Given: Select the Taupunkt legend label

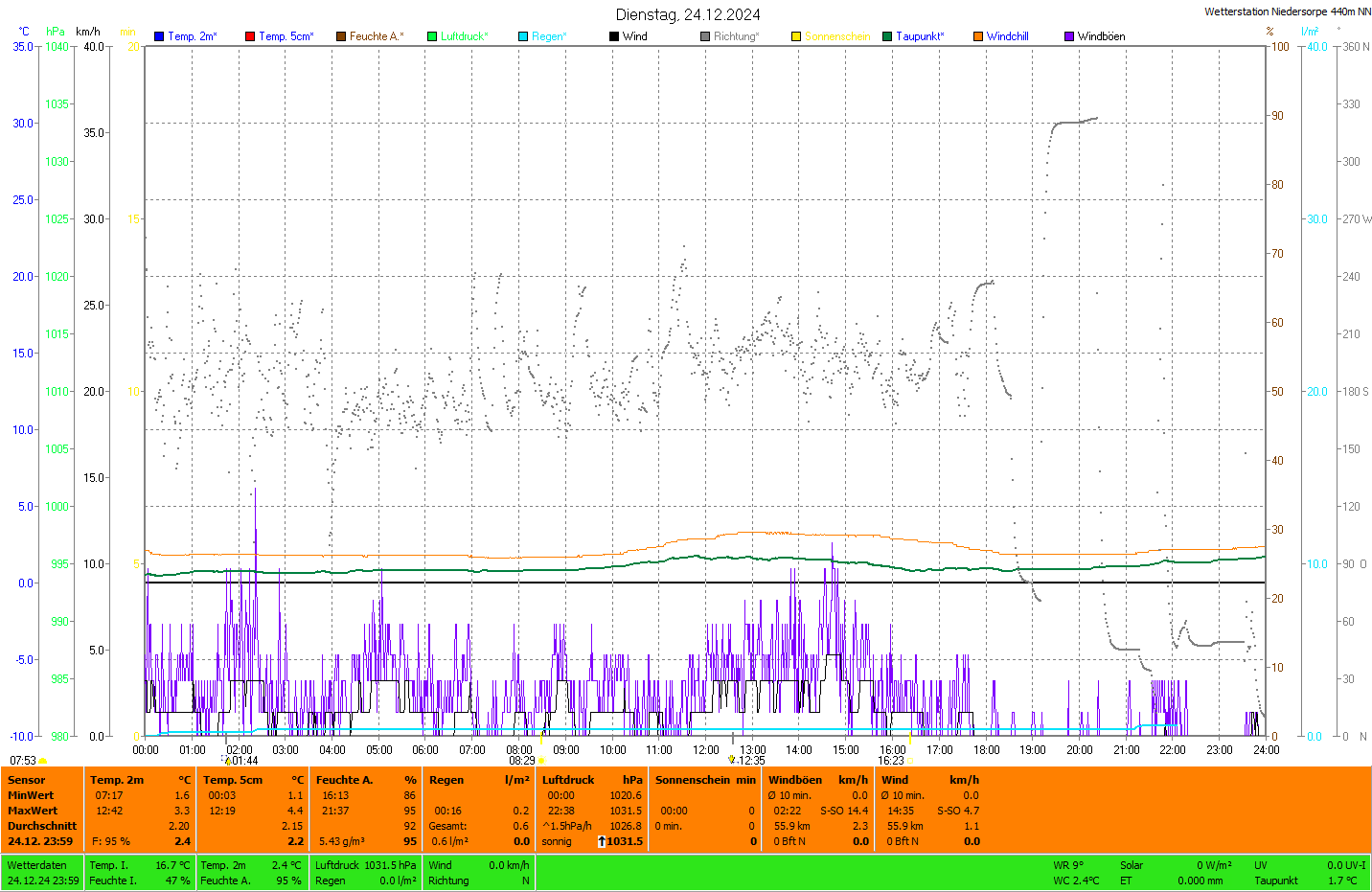Looking at the screenshot, I should [920, 36].
